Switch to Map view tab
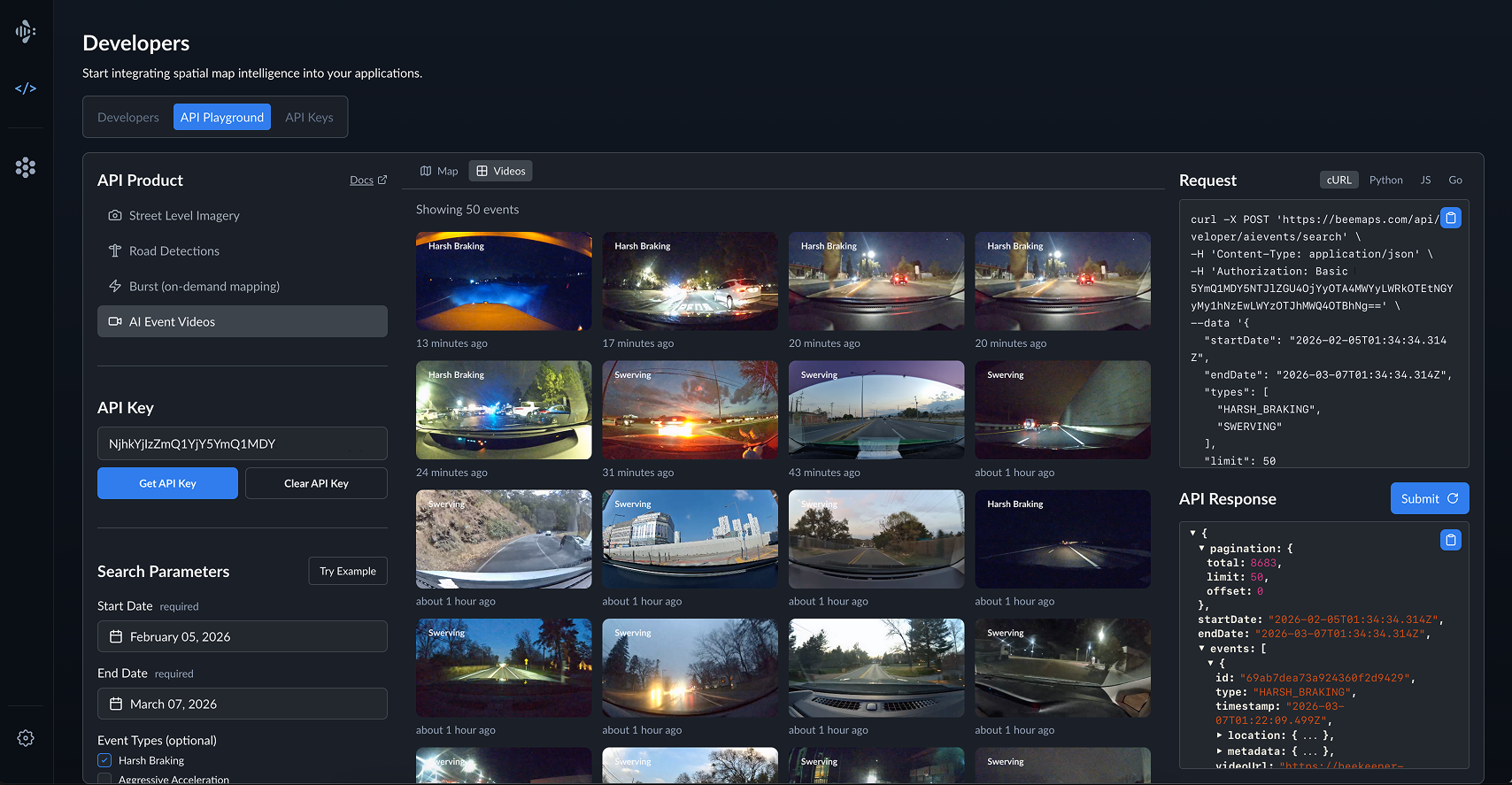Image resolution: width=1512 pixels, height=785 pixels. tap(439, 171)
